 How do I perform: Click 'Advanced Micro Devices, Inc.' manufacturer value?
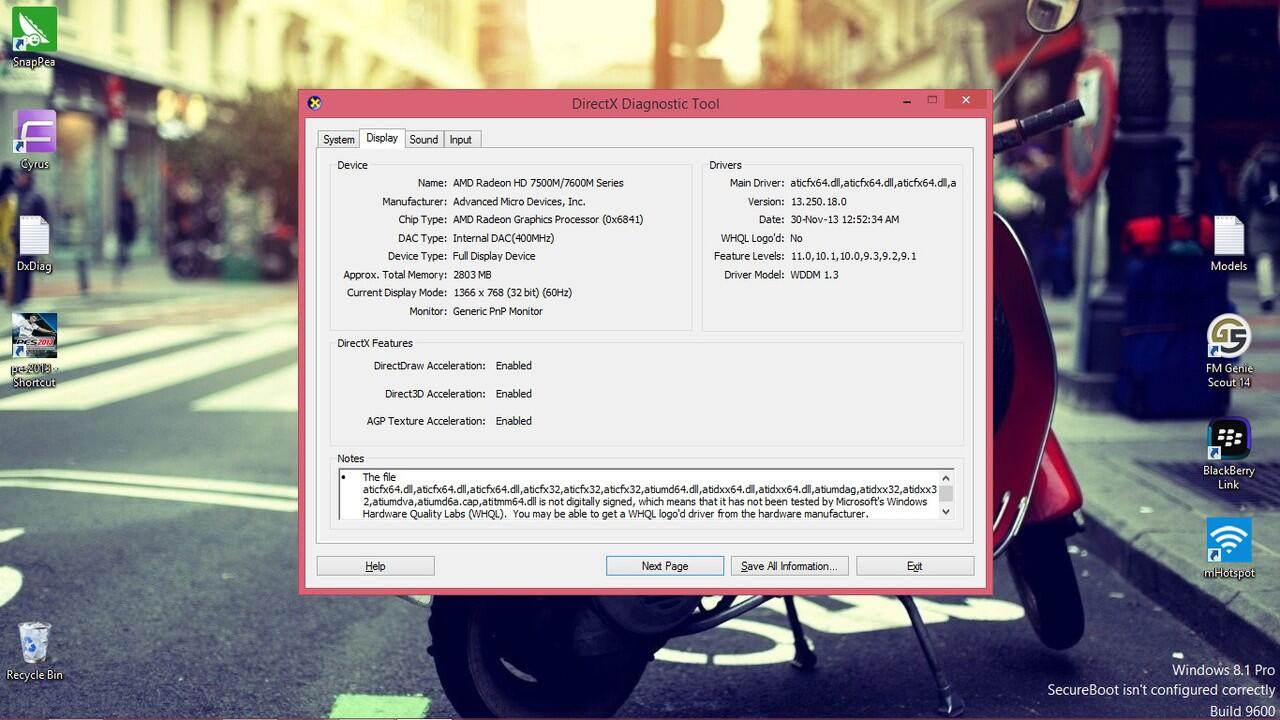(x=519, y=201)
